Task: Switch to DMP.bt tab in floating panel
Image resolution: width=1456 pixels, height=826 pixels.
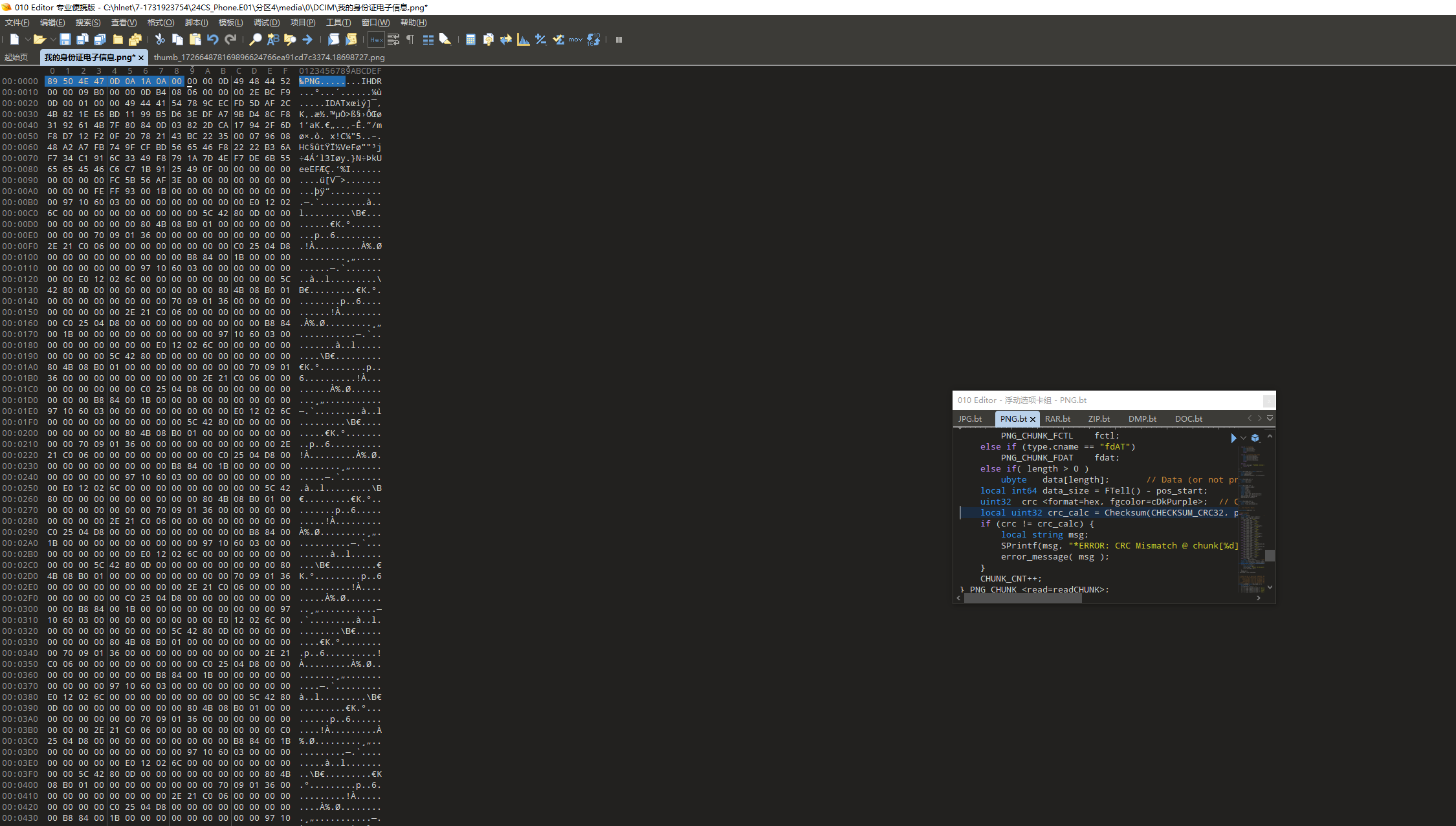Action: click(x=1142, y=419)
